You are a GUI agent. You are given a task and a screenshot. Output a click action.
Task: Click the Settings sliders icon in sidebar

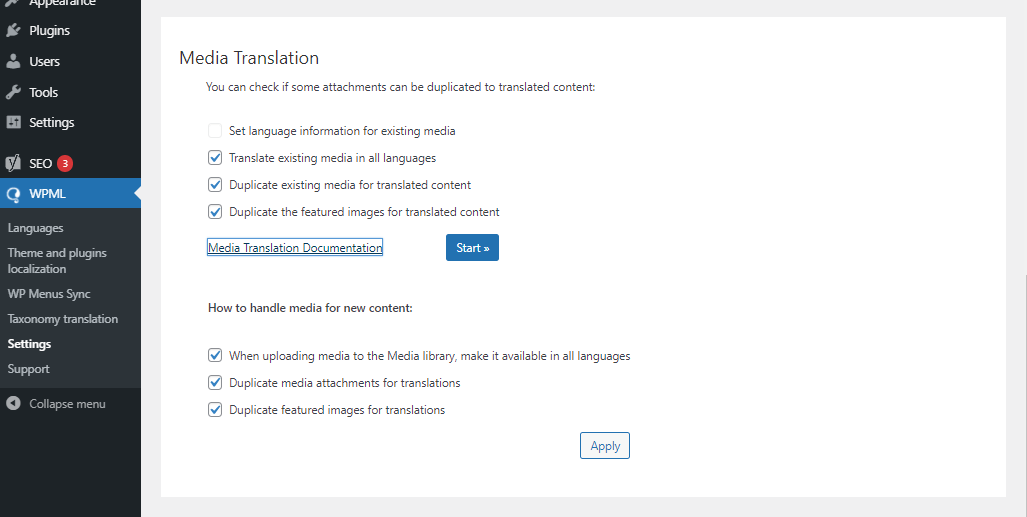[x=13, y=122]
